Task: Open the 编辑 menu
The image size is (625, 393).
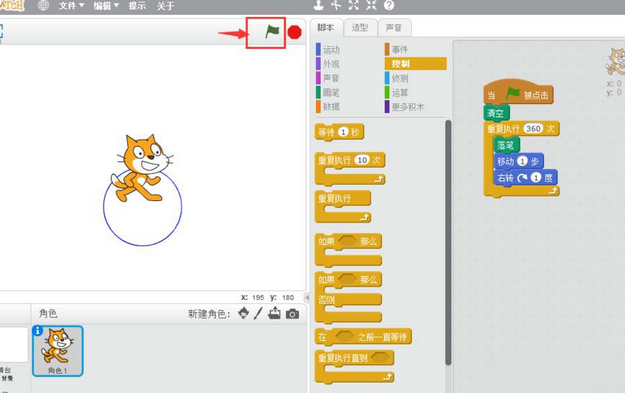Action: tap(106, 6)
